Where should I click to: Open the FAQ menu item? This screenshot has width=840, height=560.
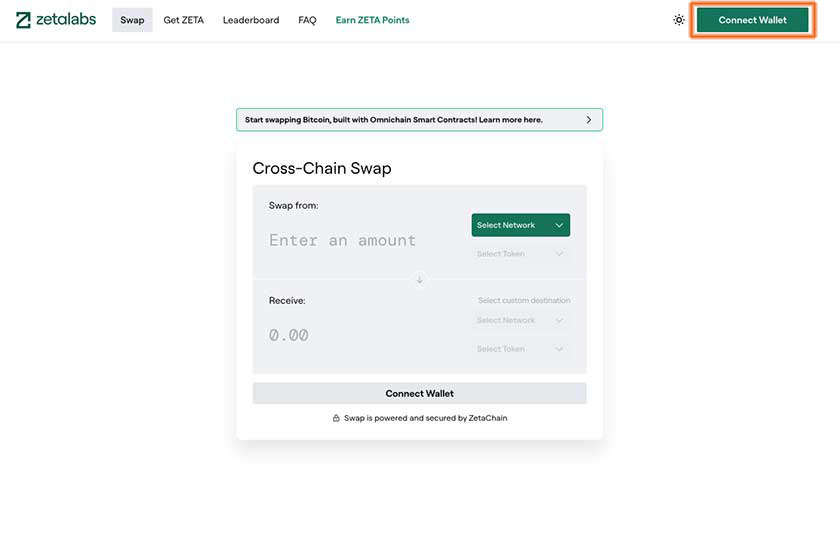click(x=308, y=20)
